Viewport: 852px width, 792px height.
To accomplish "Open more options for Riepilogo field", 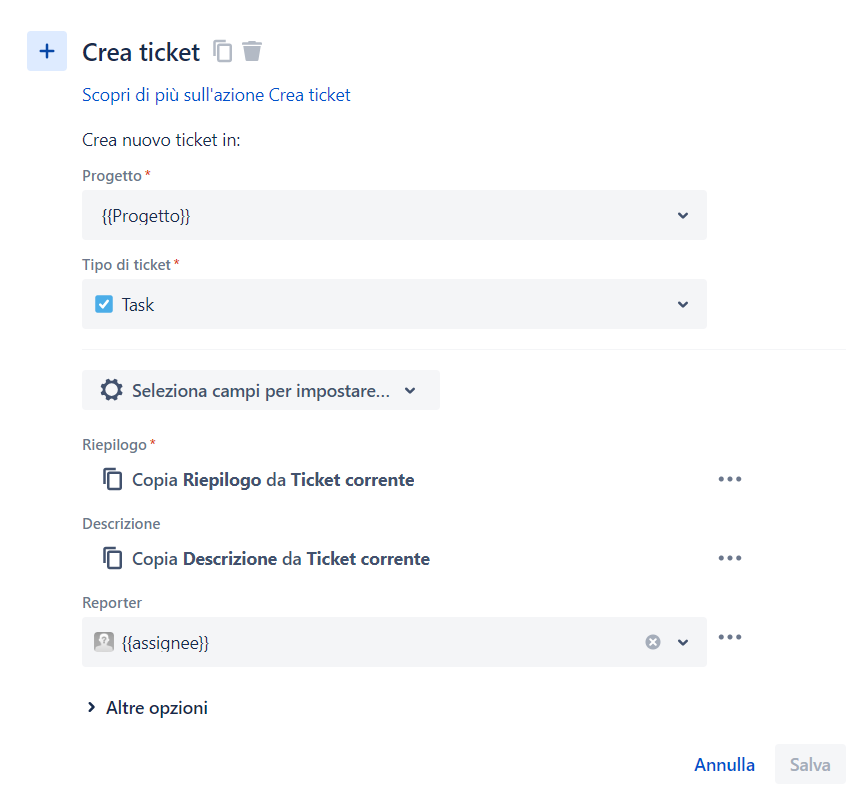I will [x=730, y=479].
